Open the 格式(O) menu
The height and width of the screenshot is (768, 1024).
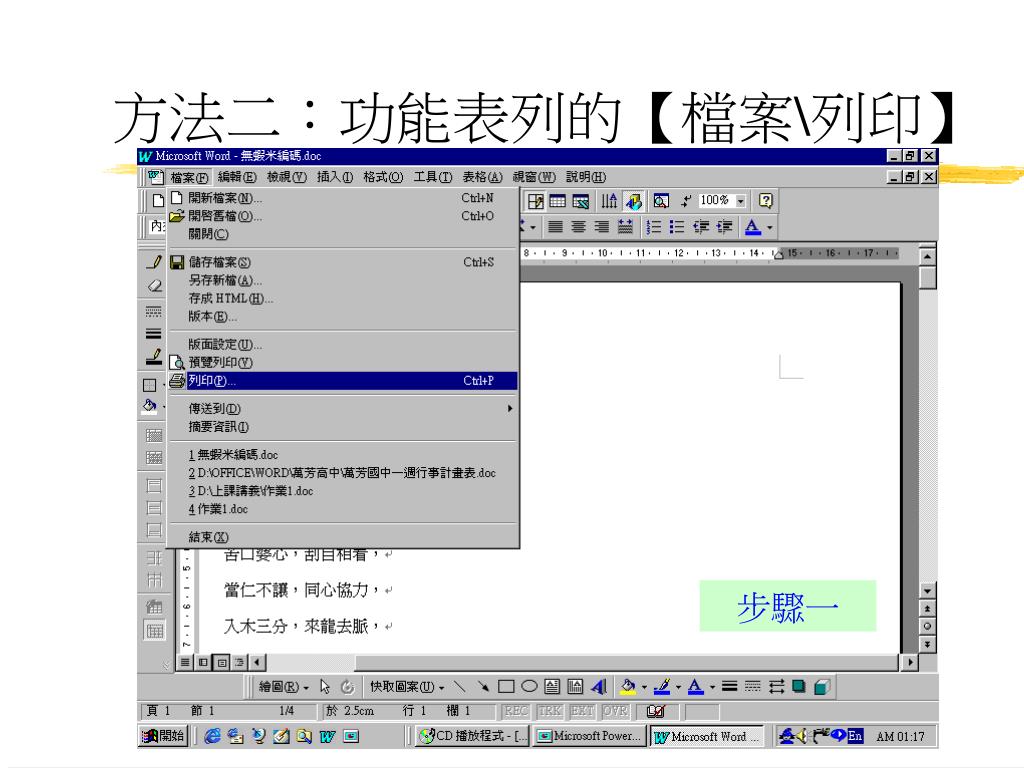pyautogui.click(x=383, y=177)
